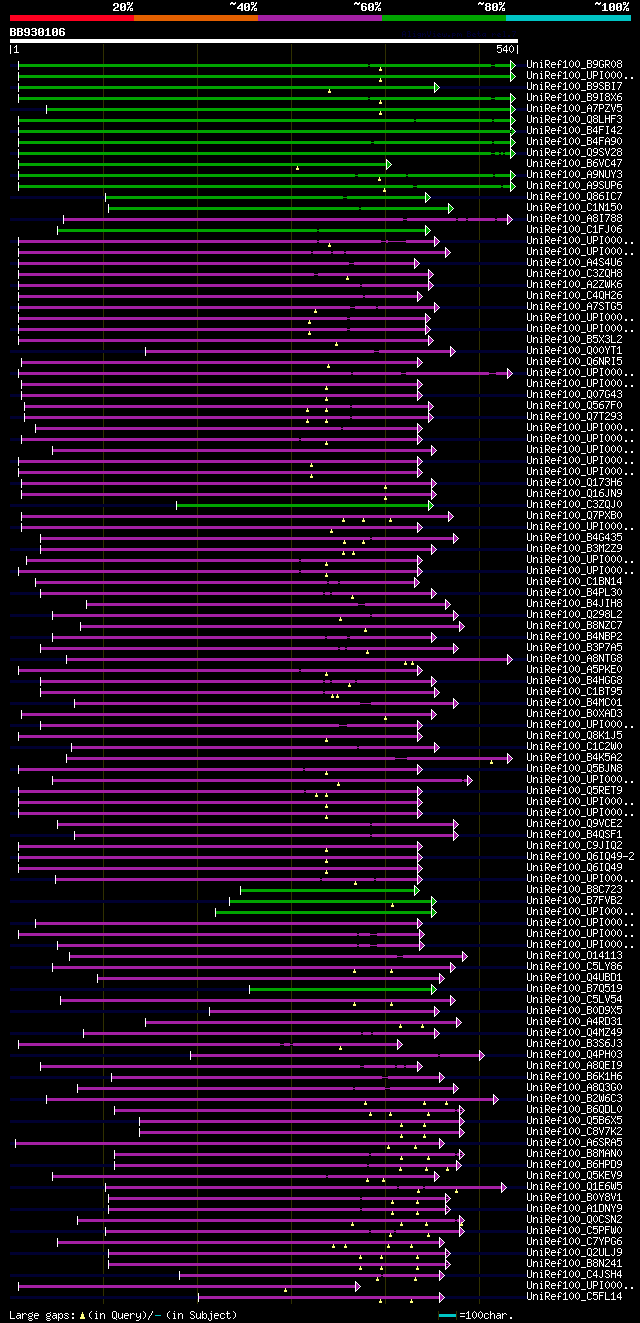Select the UniRef100_Q4PH03 label
Screen dimensions: 640x1323
574,1054
